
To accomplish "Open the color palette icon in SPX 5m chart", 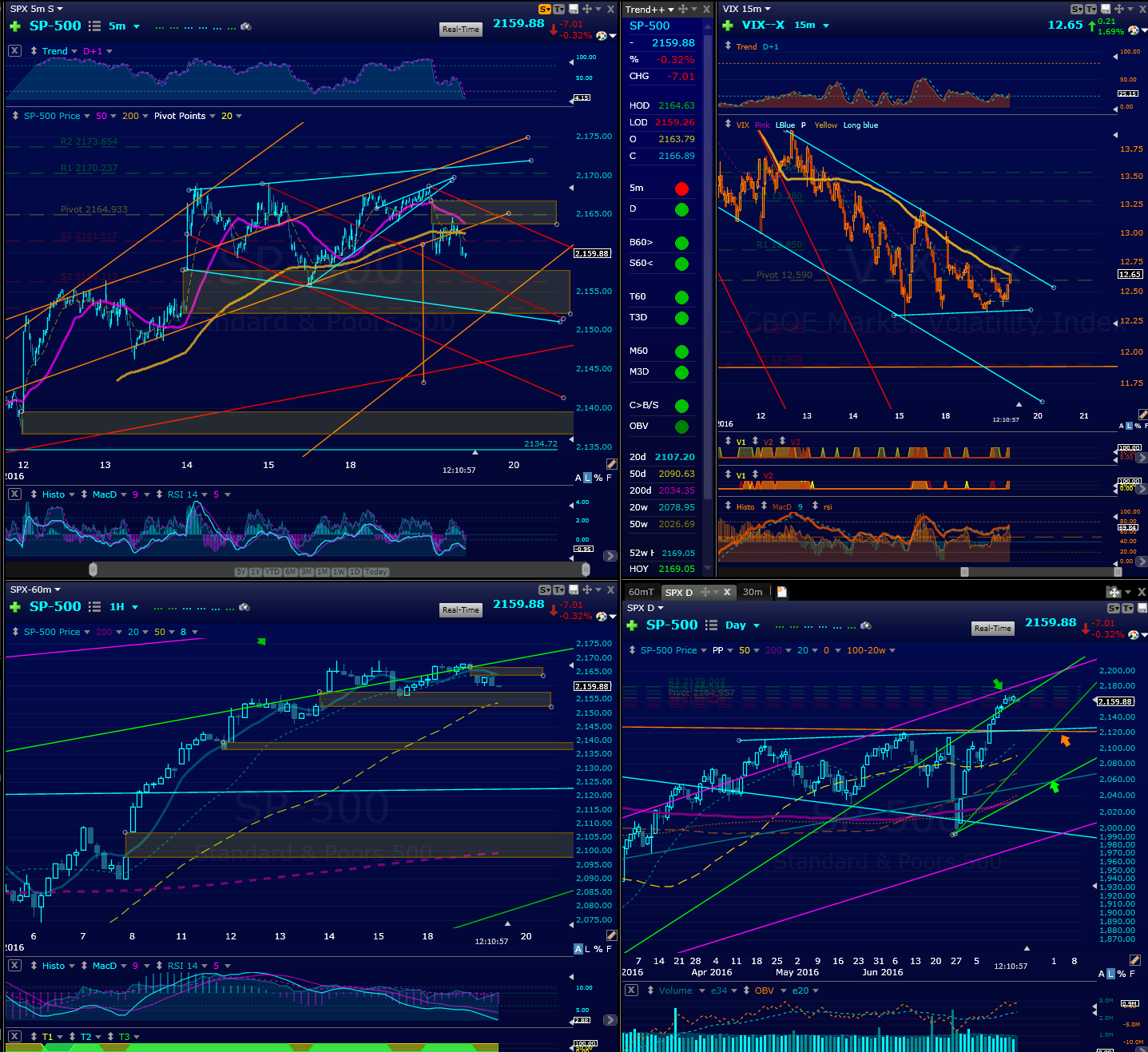I will 602,35.
